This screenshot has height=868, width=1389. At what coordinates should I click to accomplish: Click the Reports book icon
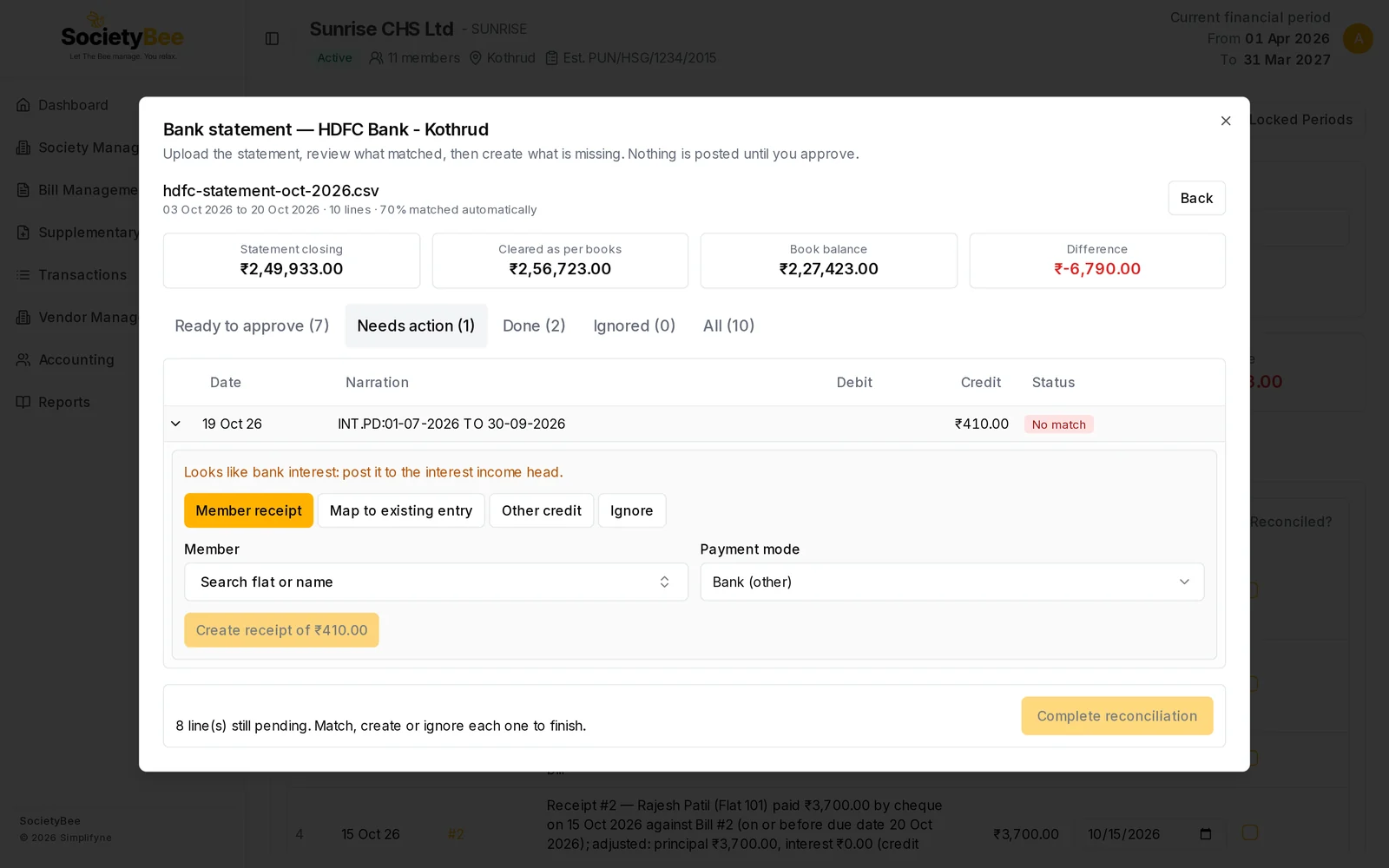23,402
